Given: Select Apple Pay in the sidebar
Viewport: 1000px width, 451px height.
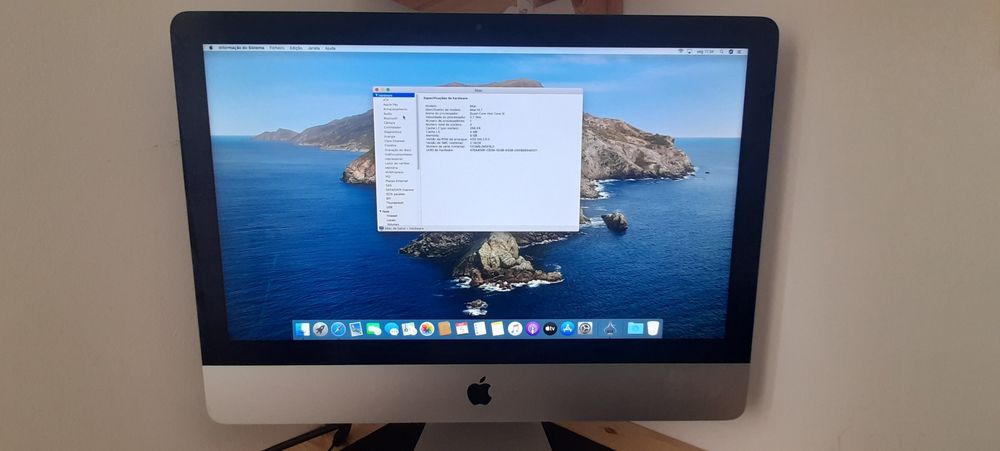Looking at the screenshot, I should tap(391, 105).
